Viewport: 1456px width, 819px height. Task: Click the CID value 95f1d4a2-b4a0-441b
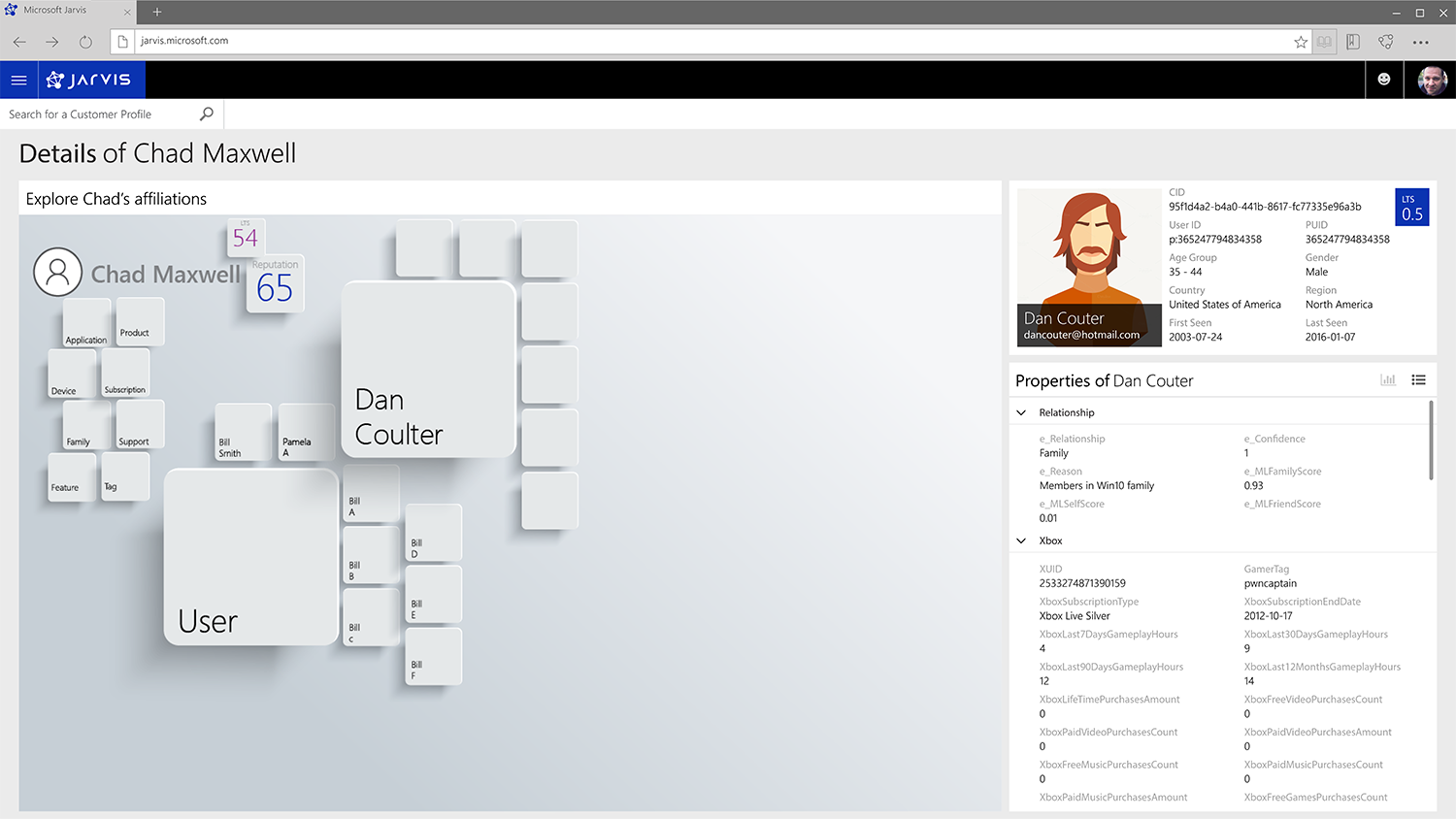[1265, 207]
